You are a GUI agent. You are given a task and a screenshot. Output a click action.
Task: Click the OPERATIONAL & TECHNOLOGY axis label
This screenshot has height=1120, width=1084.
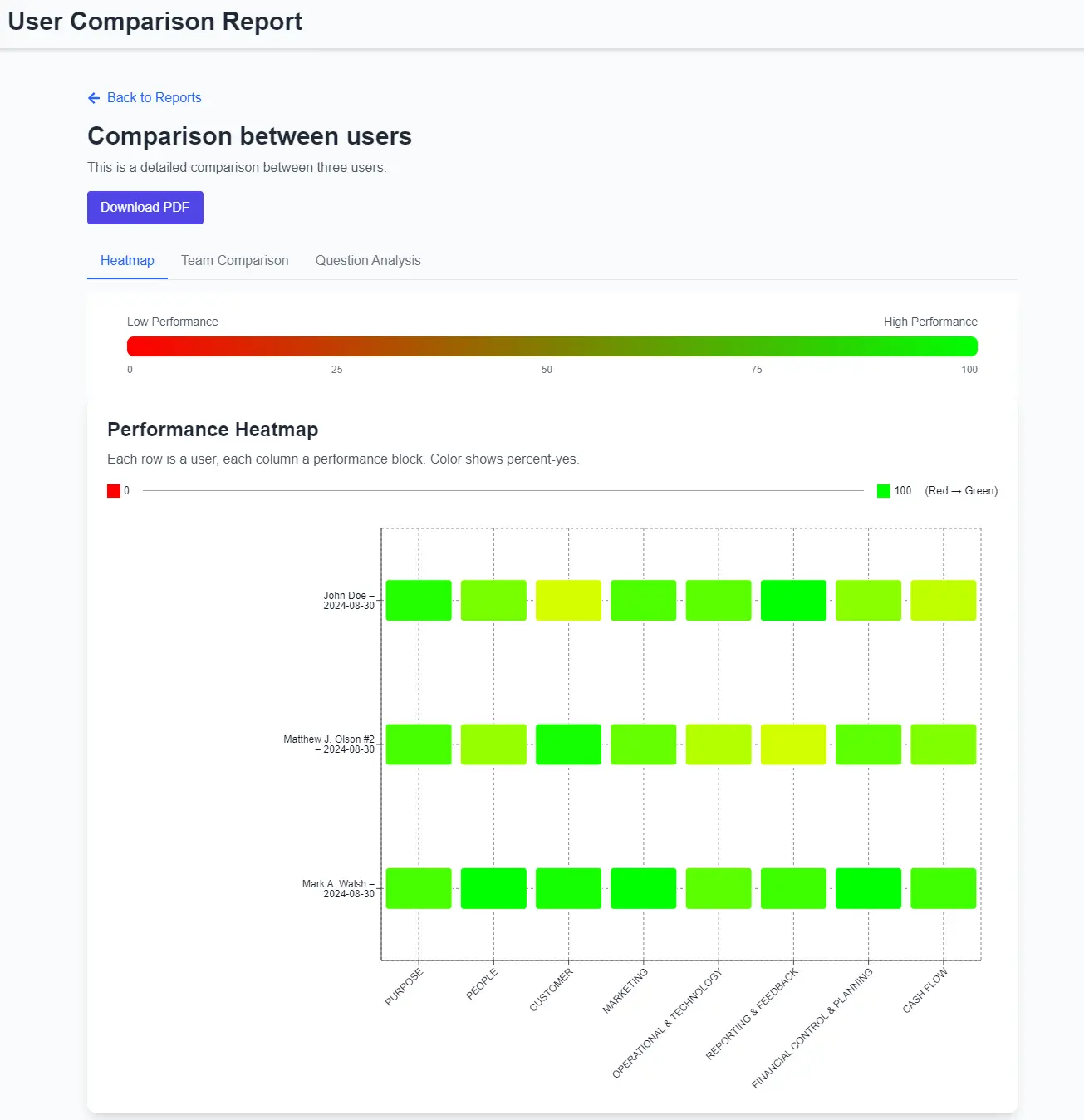(x=667, y=1024)
